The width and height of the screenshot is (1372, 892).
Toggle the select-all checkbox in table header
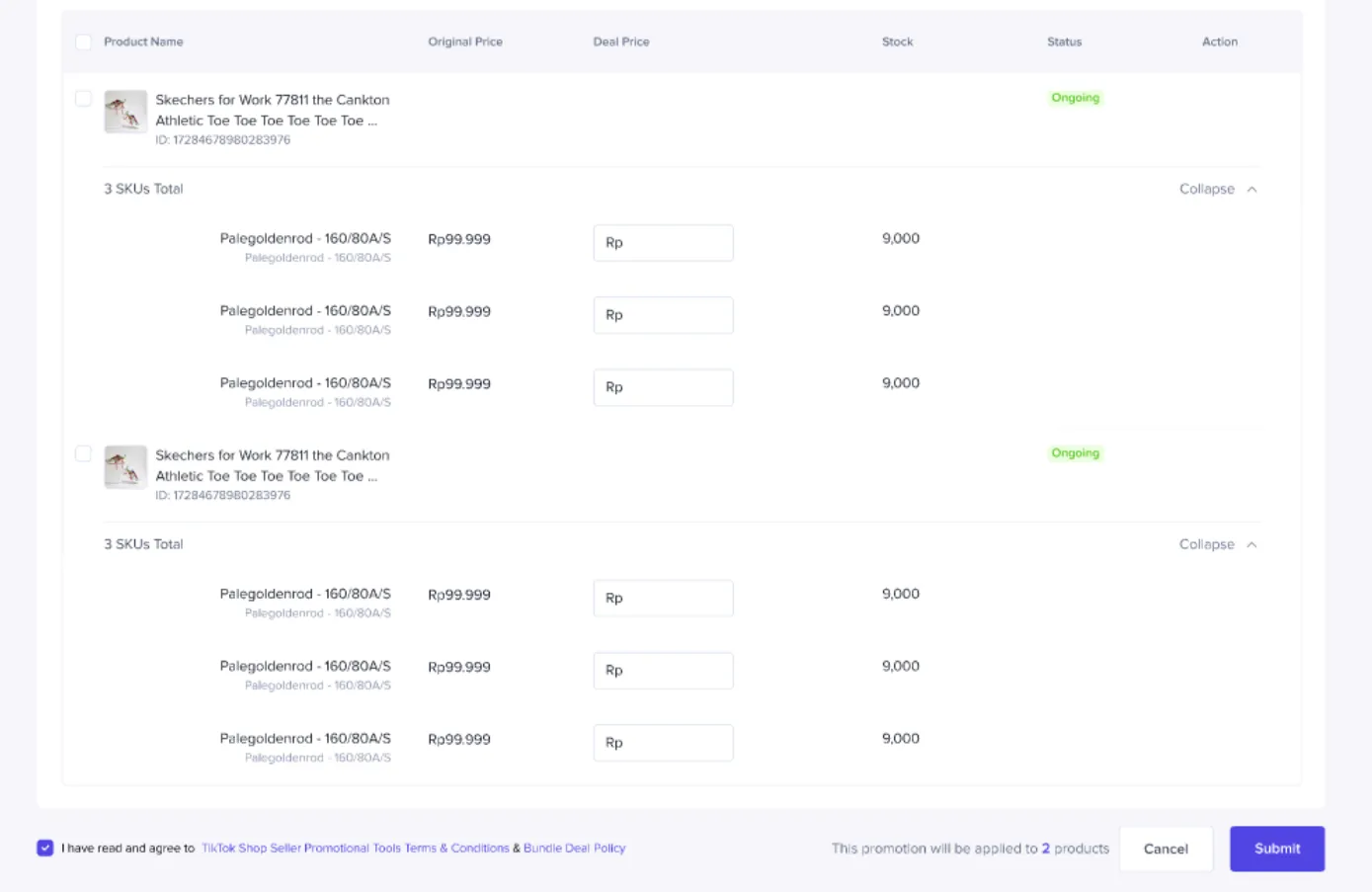83,41
